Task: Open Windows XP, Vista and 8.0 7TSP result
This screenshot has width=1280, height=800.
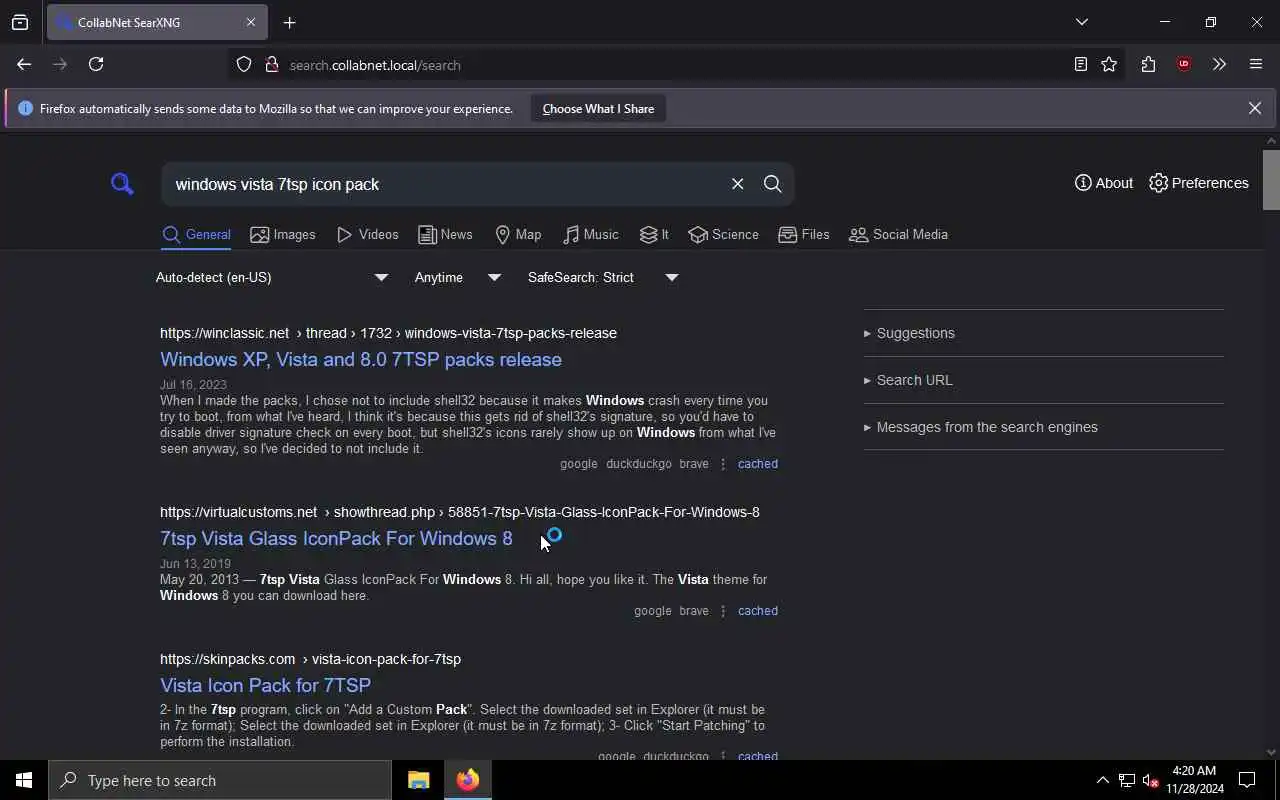Action: click(361, 359)
